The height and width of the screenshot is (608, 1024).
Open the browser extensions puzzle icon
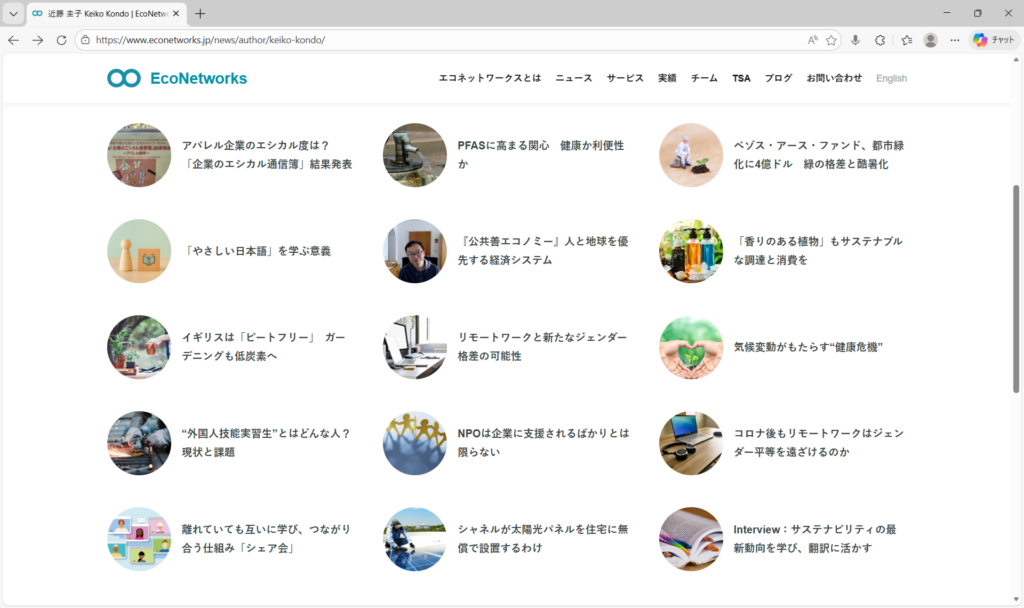(x=880, y=40)
